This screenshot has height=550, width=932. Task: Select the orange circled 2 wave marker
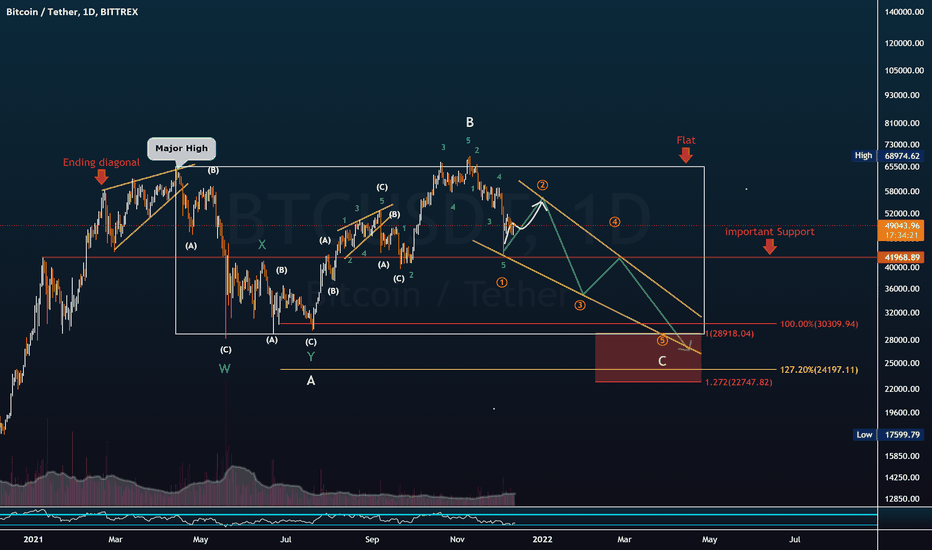(x=542, y=186)
